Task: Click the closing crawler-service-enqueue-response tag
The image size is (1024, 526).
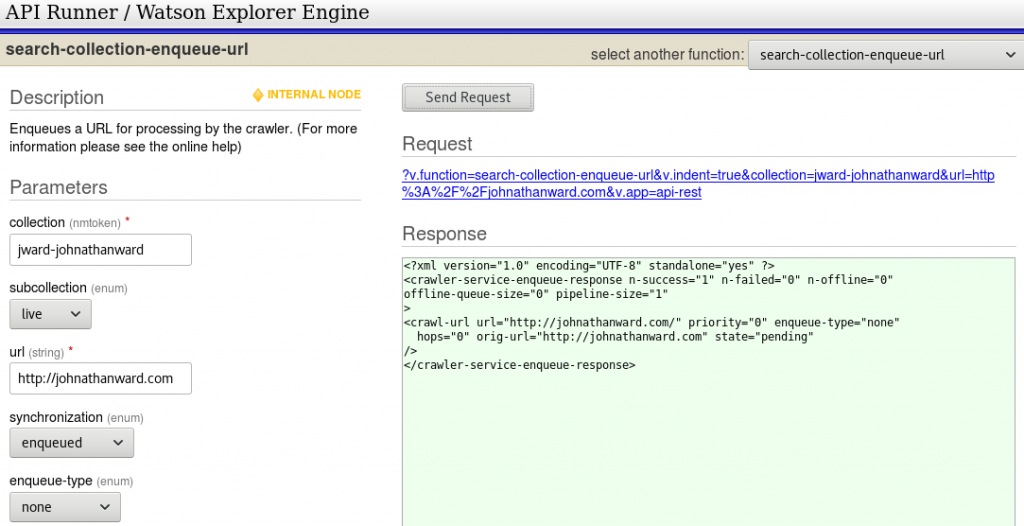Action: tap(520, 366)
